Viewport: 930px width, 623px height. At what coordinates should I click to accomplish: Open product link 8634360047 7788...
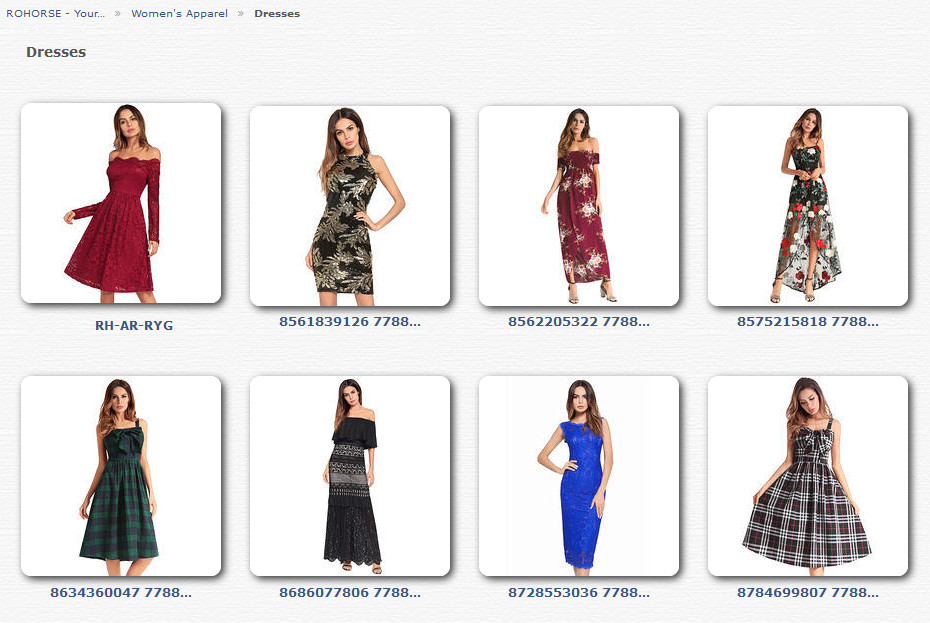[121, 592]
